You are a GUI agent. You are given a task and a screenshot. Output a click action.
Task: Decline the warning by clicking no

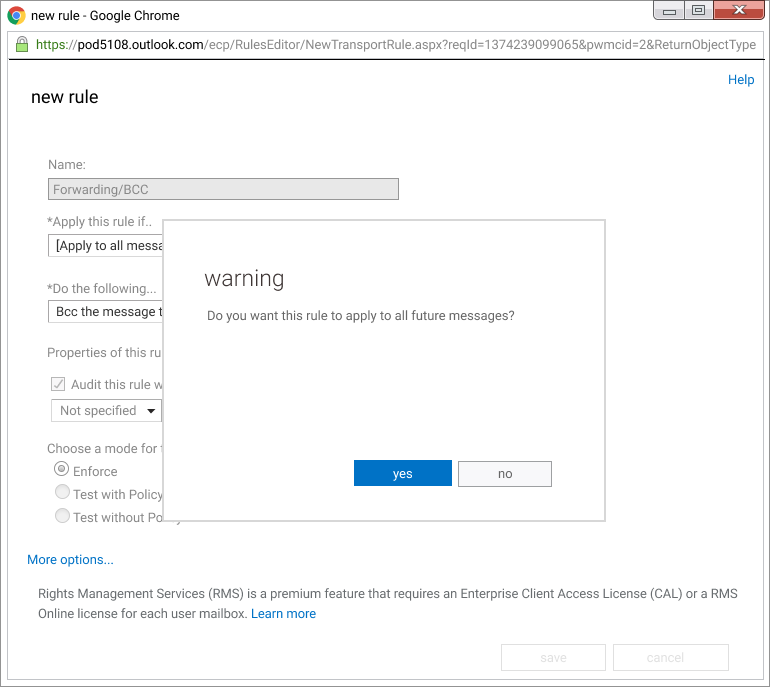pos(504,474)
